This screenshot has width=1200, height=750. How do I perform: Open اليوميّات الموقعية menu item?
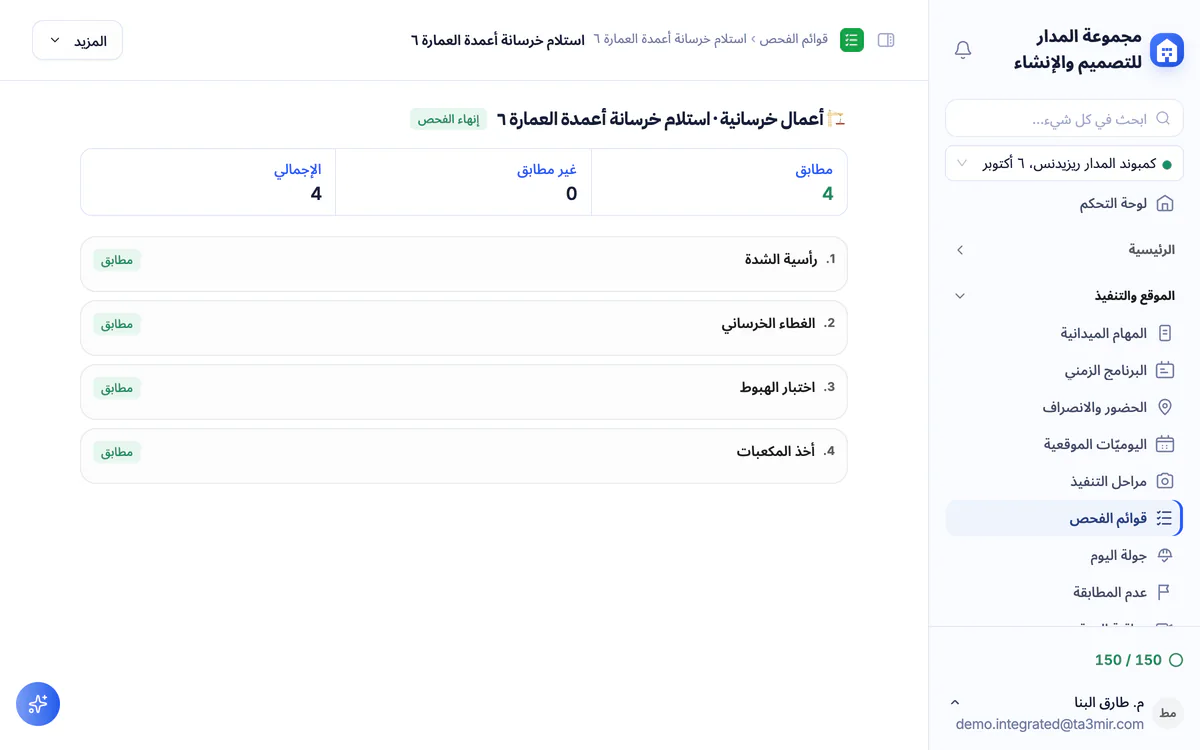pos(1064,444)
